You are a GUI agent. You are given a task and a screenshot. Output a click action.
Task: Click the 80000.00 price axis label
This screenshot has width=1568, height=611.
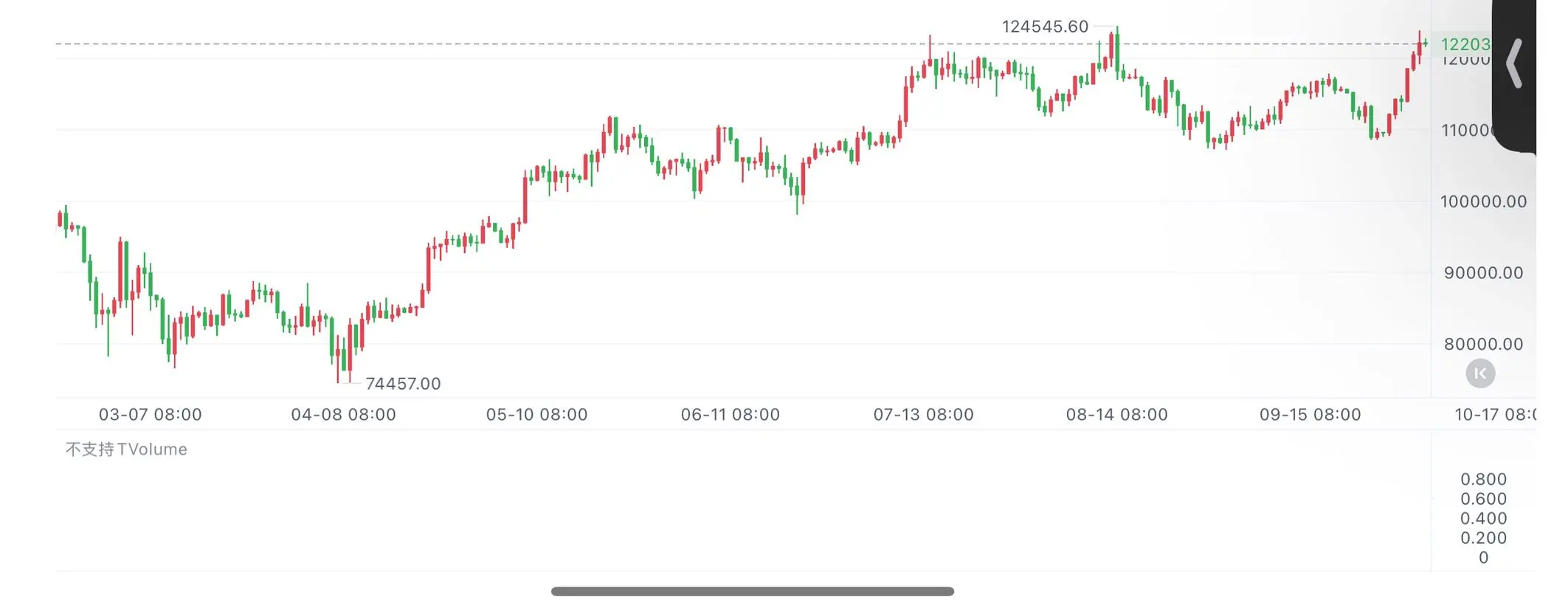[1483, 344]
